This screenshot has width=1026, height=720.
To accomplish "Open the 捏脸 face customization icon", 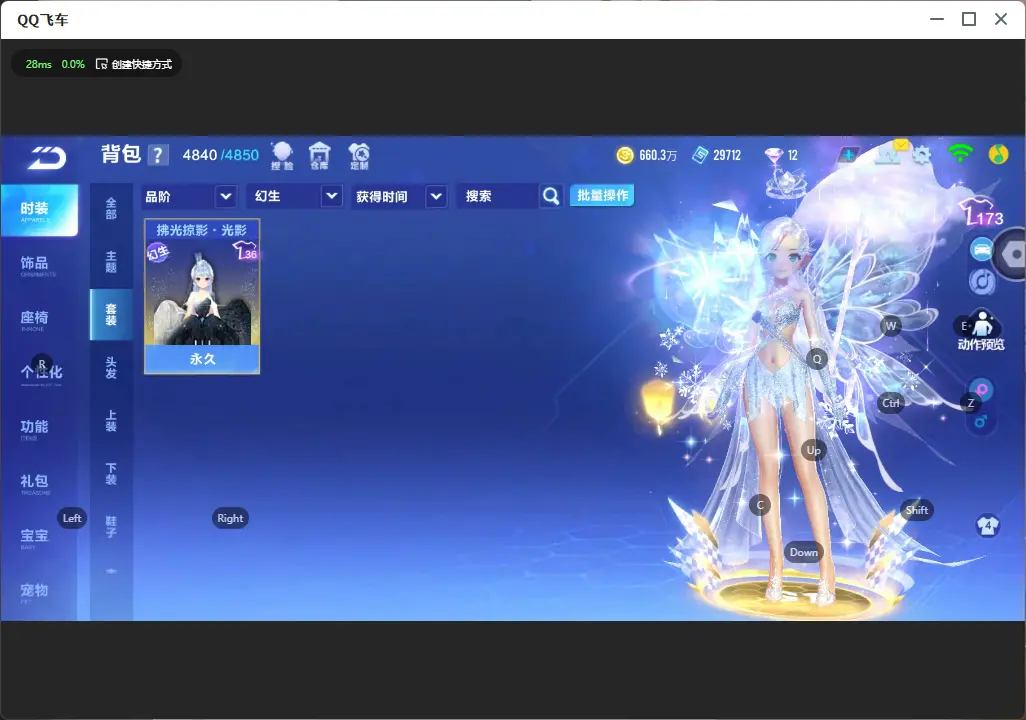I will click(282, 156).
